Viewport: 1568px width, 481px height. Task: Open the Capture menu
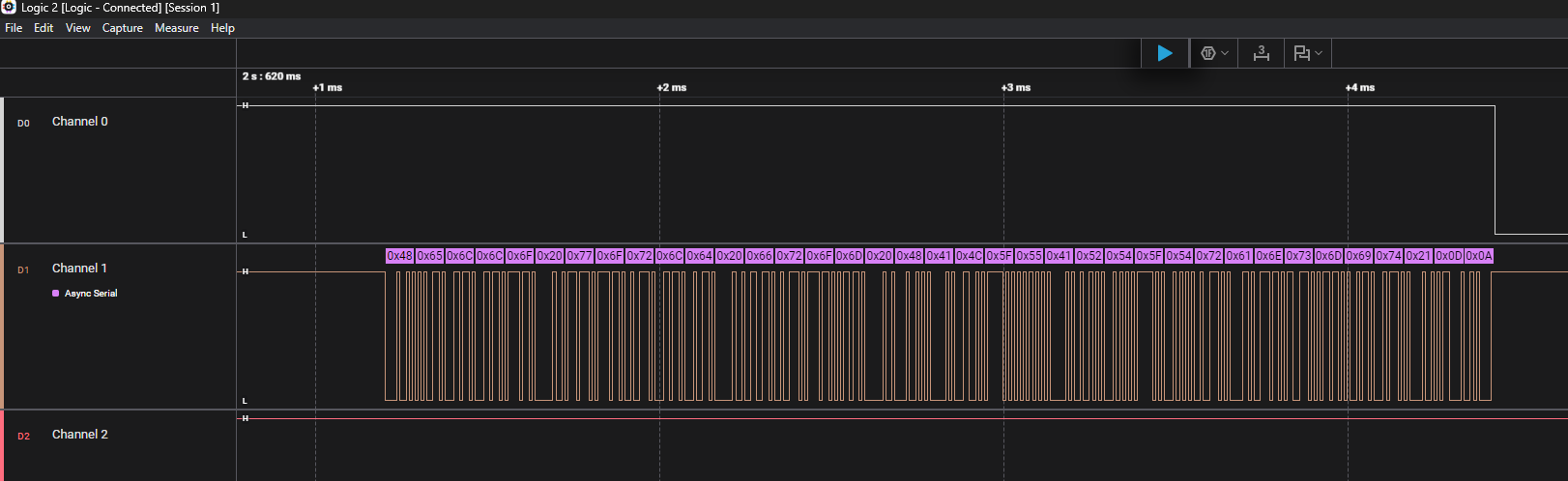coord(123,28)
